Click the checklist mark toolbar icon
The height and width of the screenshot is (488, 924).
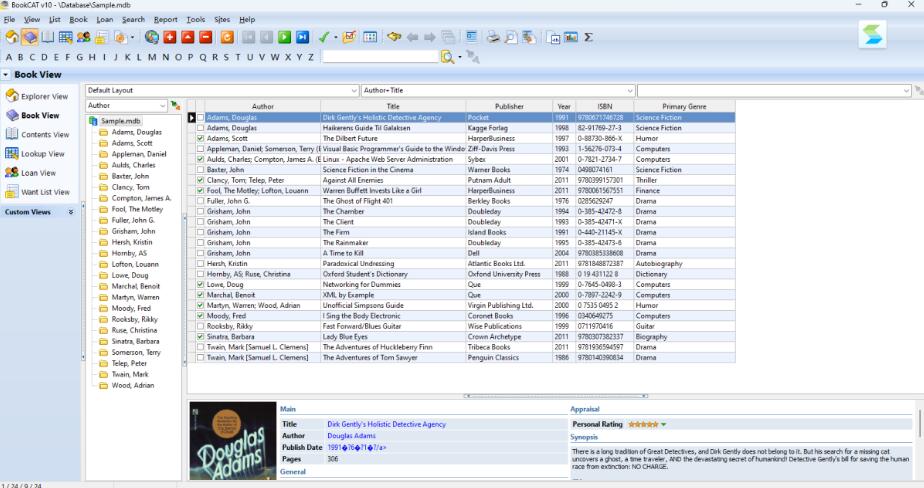[349, 37]
